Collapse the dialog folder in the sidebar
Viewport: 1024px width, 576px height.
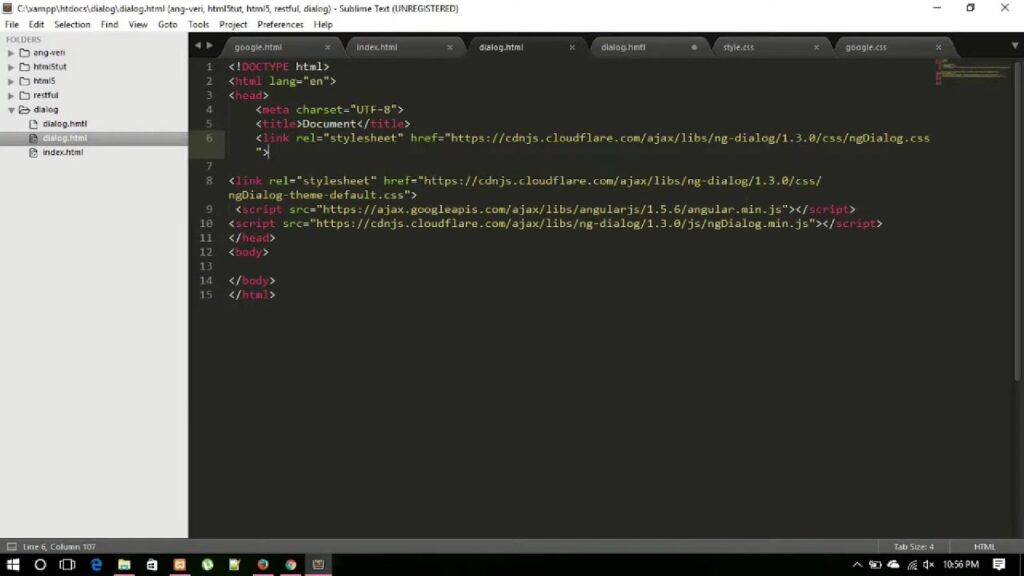[12, 109]
